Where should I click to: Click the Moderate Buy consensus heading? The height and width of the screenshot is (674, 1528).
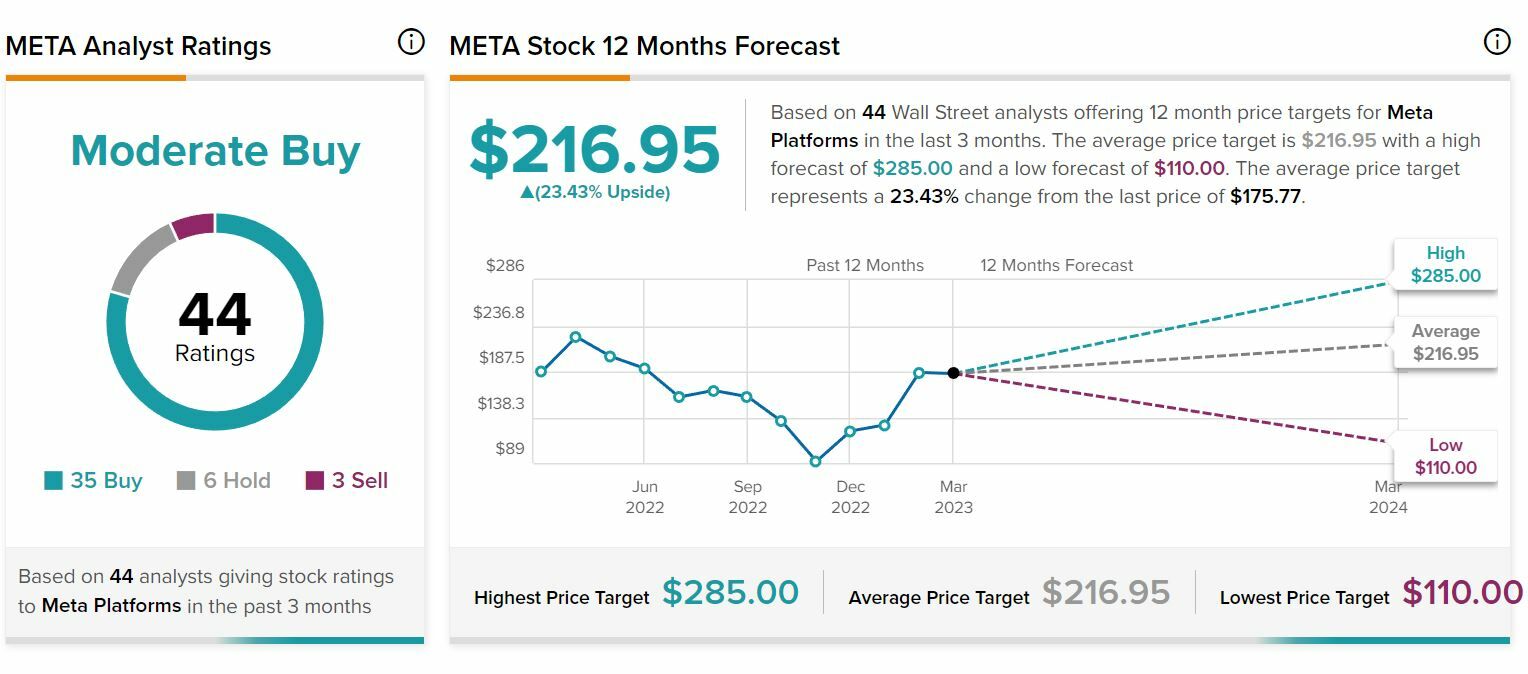(x=215, y=151)
